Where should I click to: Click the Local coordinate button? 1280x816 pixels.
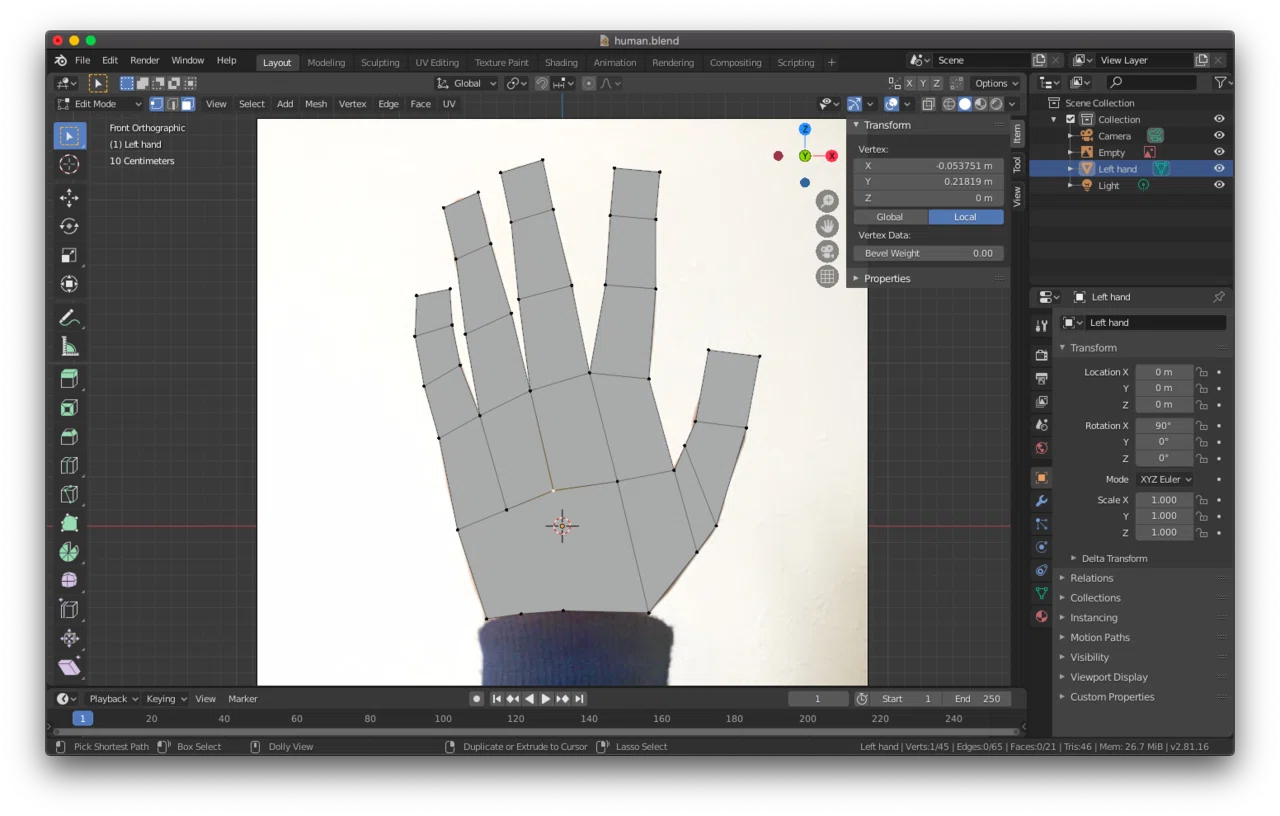(x=965, y=217)
